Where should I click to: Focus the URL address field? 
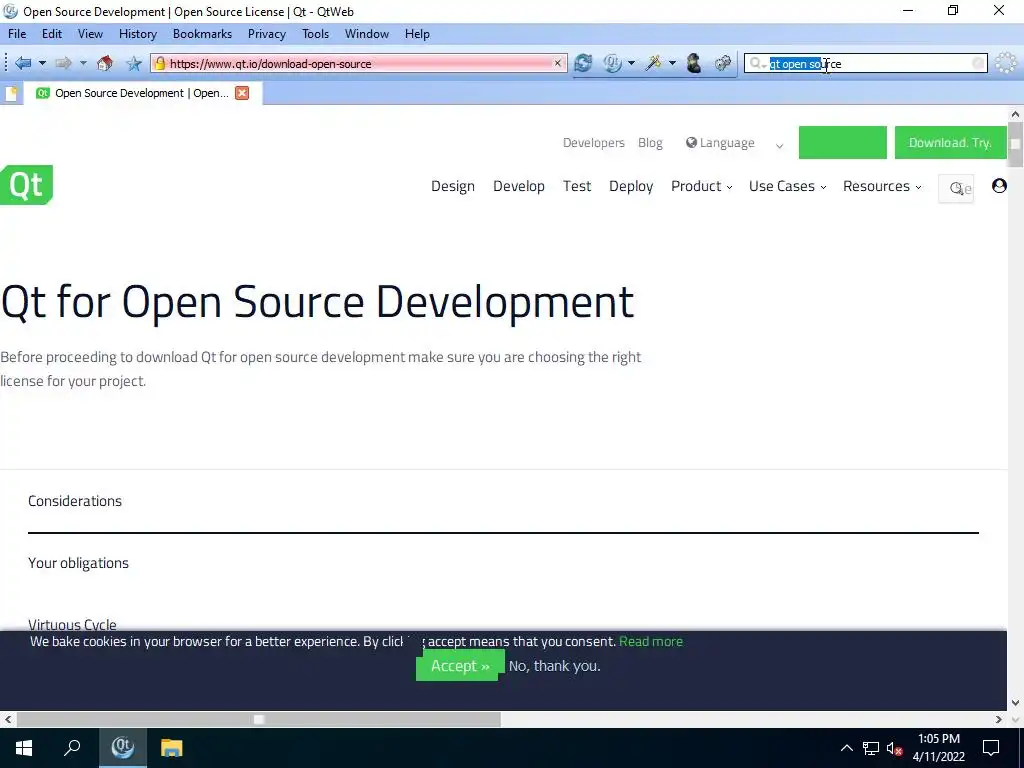359,63
